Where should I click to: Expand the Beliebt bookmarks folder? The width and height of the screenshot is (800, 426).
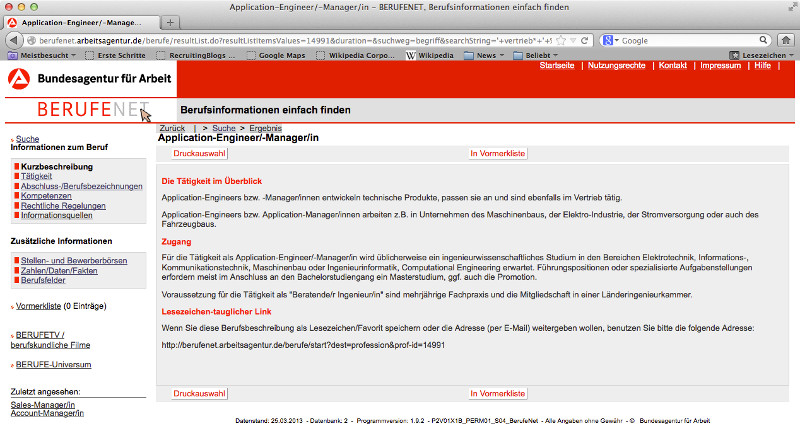(x=535, y=55)
